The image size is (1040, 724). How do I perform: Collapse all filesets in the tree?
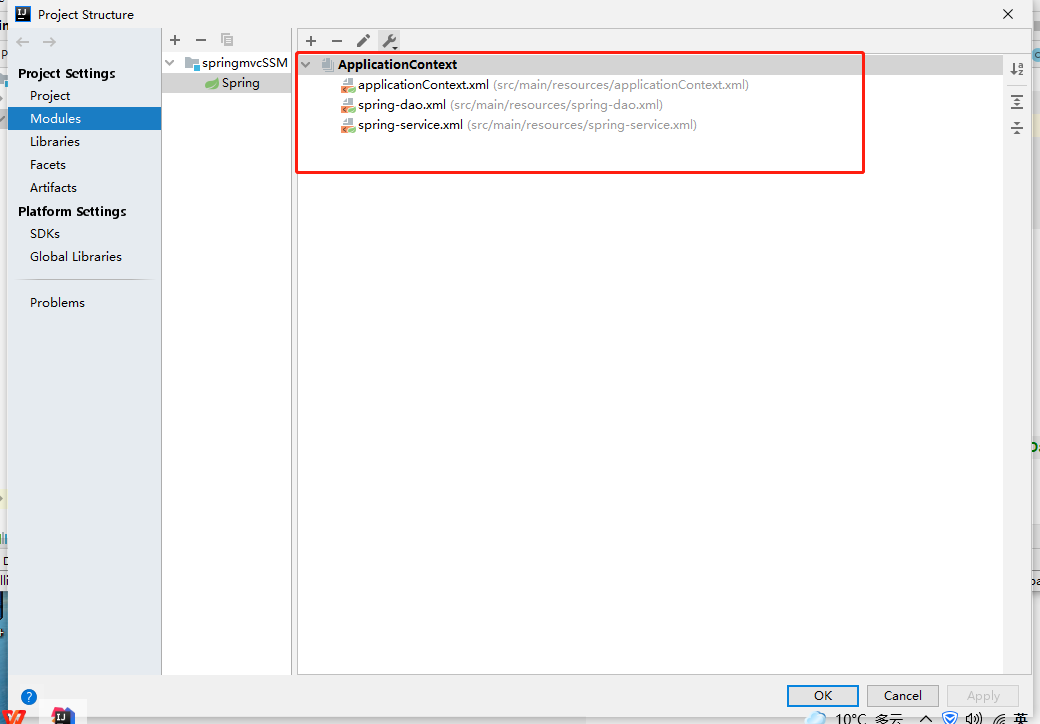pos(1017,127)
